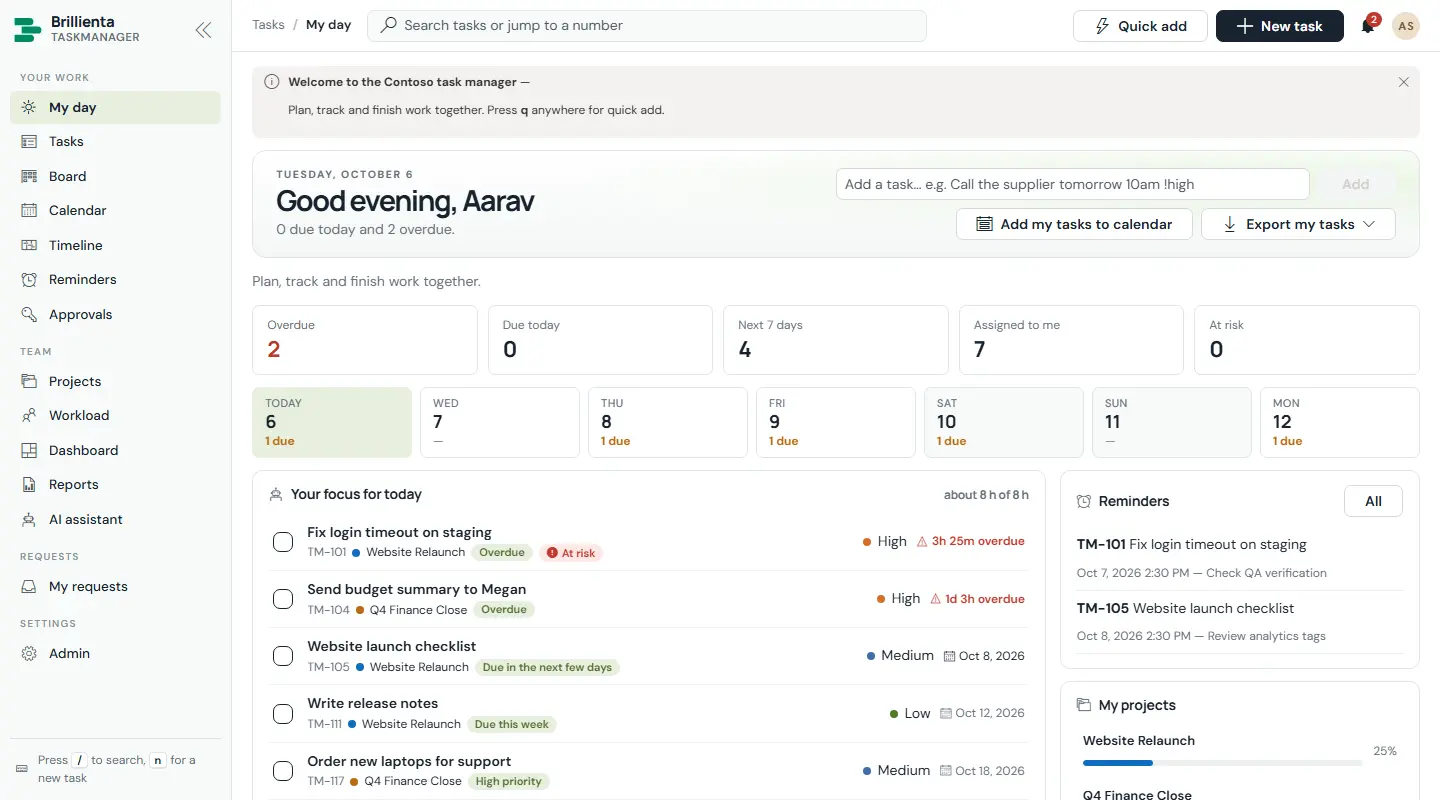Open the Assigned to me stat card
The width and height of the screenshot is (1440, 800).
pos(1071,340)
